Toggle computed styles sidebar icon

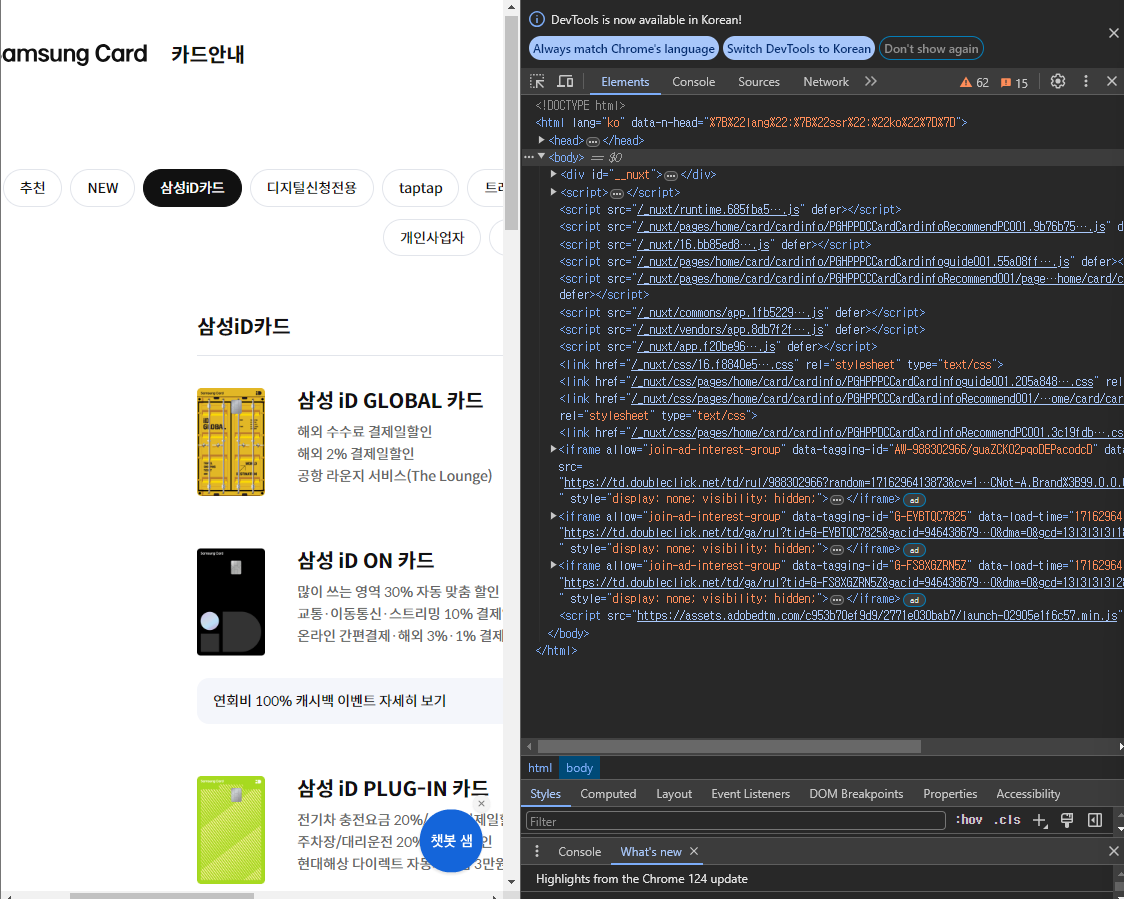click(x=1095, y=820)
